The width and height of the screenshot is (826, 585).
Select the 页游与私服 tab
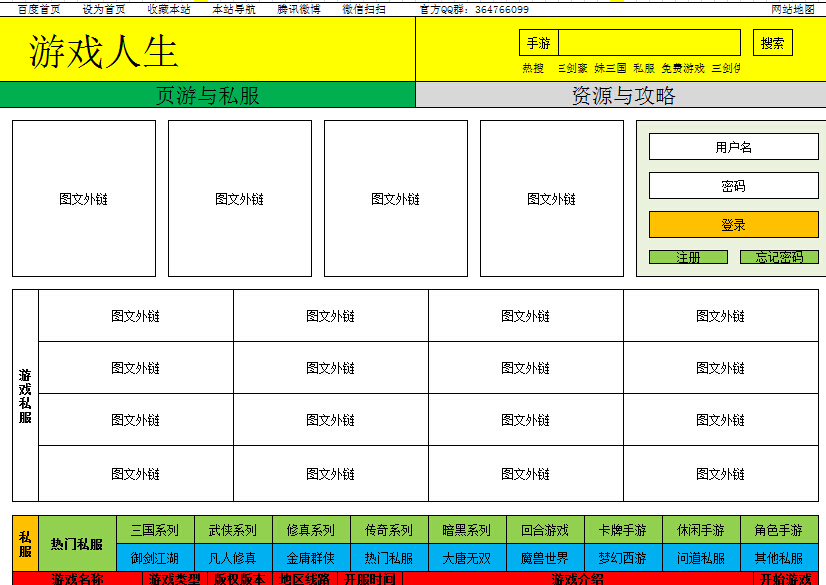207,95
